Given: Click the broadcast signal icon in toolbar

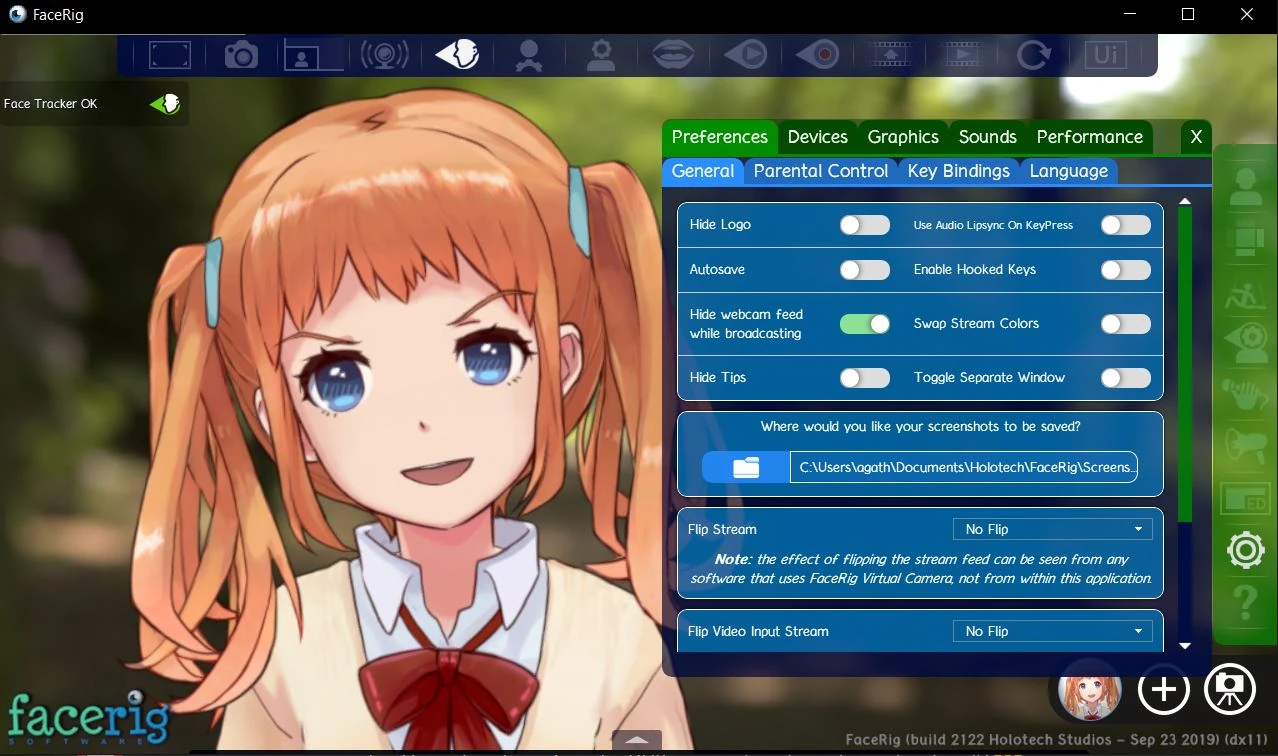Looking at the screenshot, I should 385,54.
